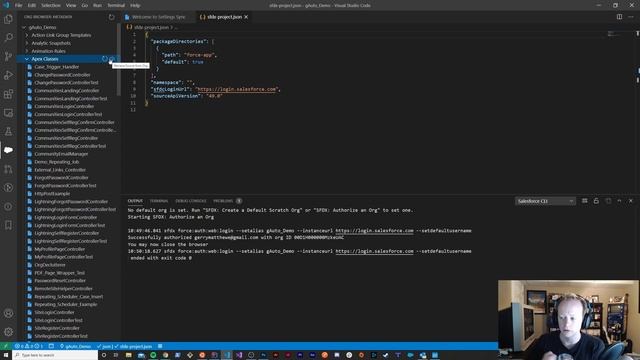Screen dimensions: 640x360
Task: Click the Cortana circle on the taskbar
Action: click(104, 355)
